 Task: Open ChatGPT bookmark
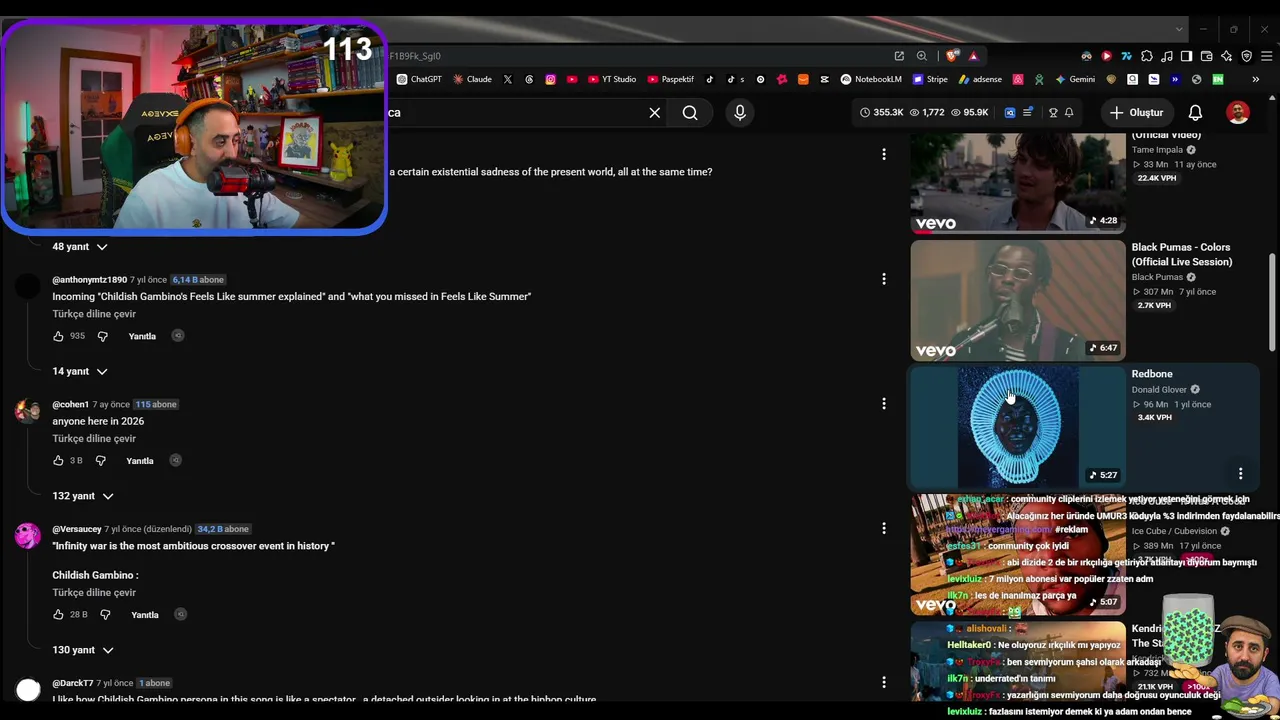click(x=419, y=79)
